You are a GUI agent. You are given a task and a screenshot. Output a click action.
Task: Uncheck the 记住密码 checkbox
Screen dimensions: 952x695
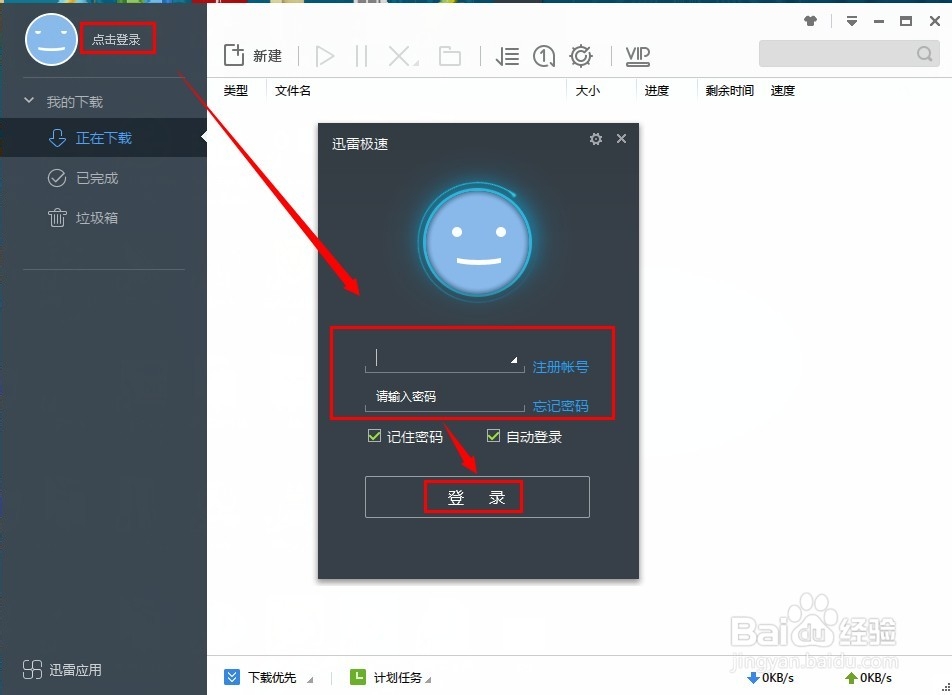[x=375, y=436]
